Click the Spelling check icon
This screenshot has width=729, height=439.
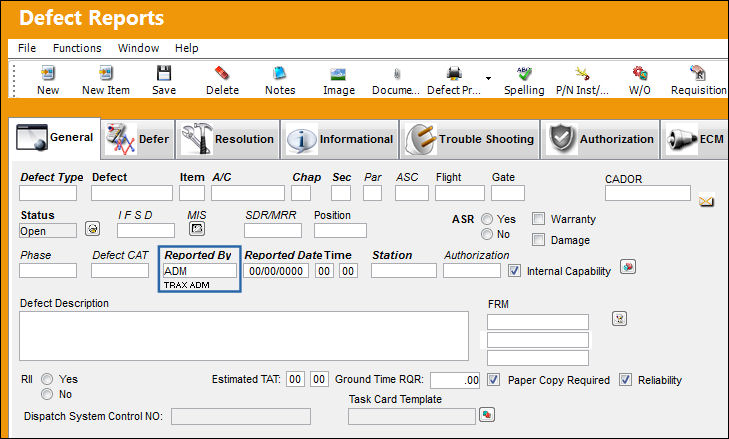point(524,73)
